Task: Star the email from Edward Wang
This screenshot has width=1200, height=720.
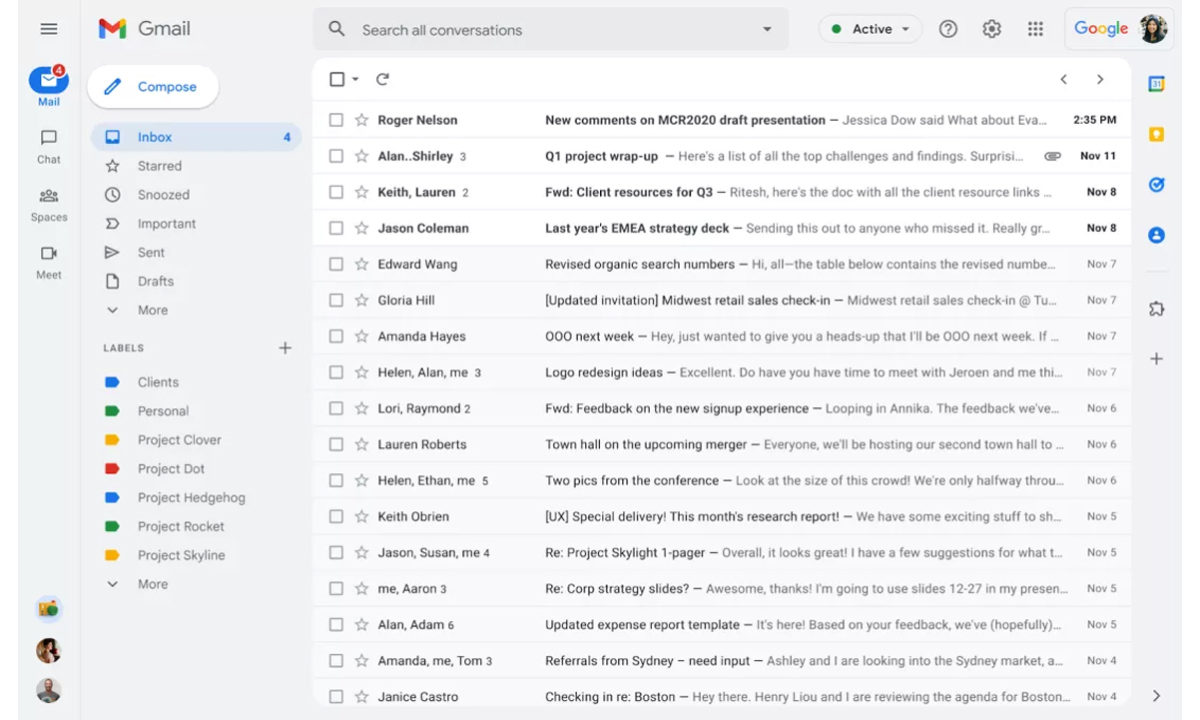Action: click(x=360, y=263)
